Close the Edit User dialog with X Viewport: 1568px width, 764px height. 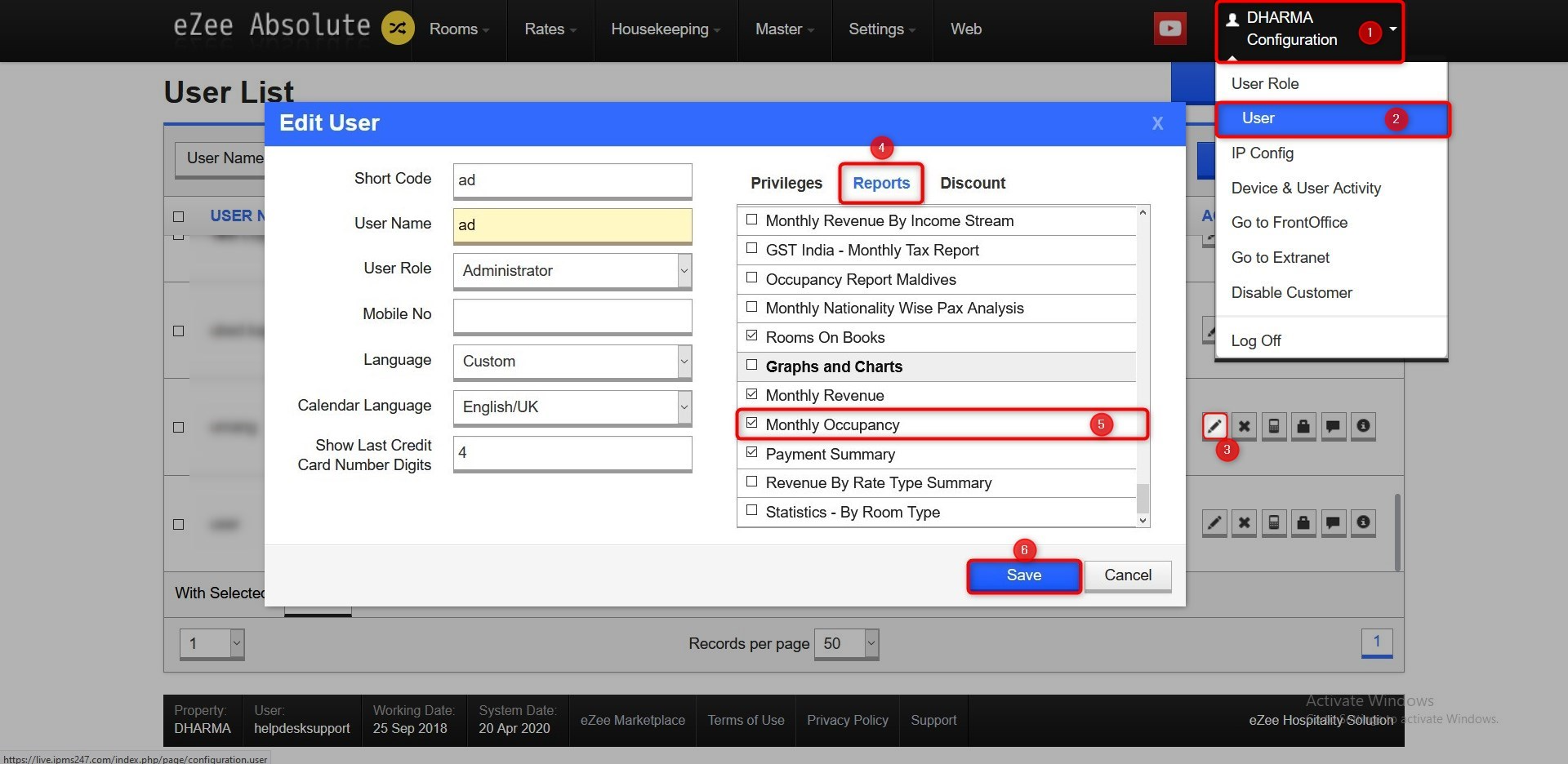point(1157,123)
